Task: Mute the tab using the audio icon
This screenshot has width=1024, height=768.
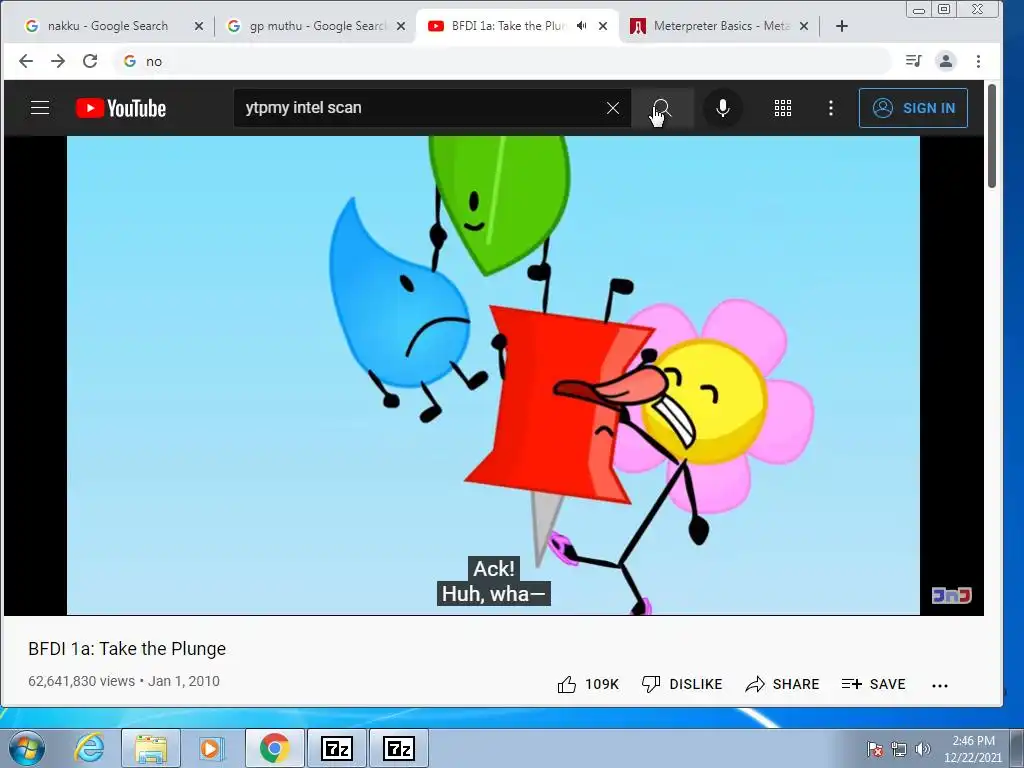Action: [x=581, y=25]
